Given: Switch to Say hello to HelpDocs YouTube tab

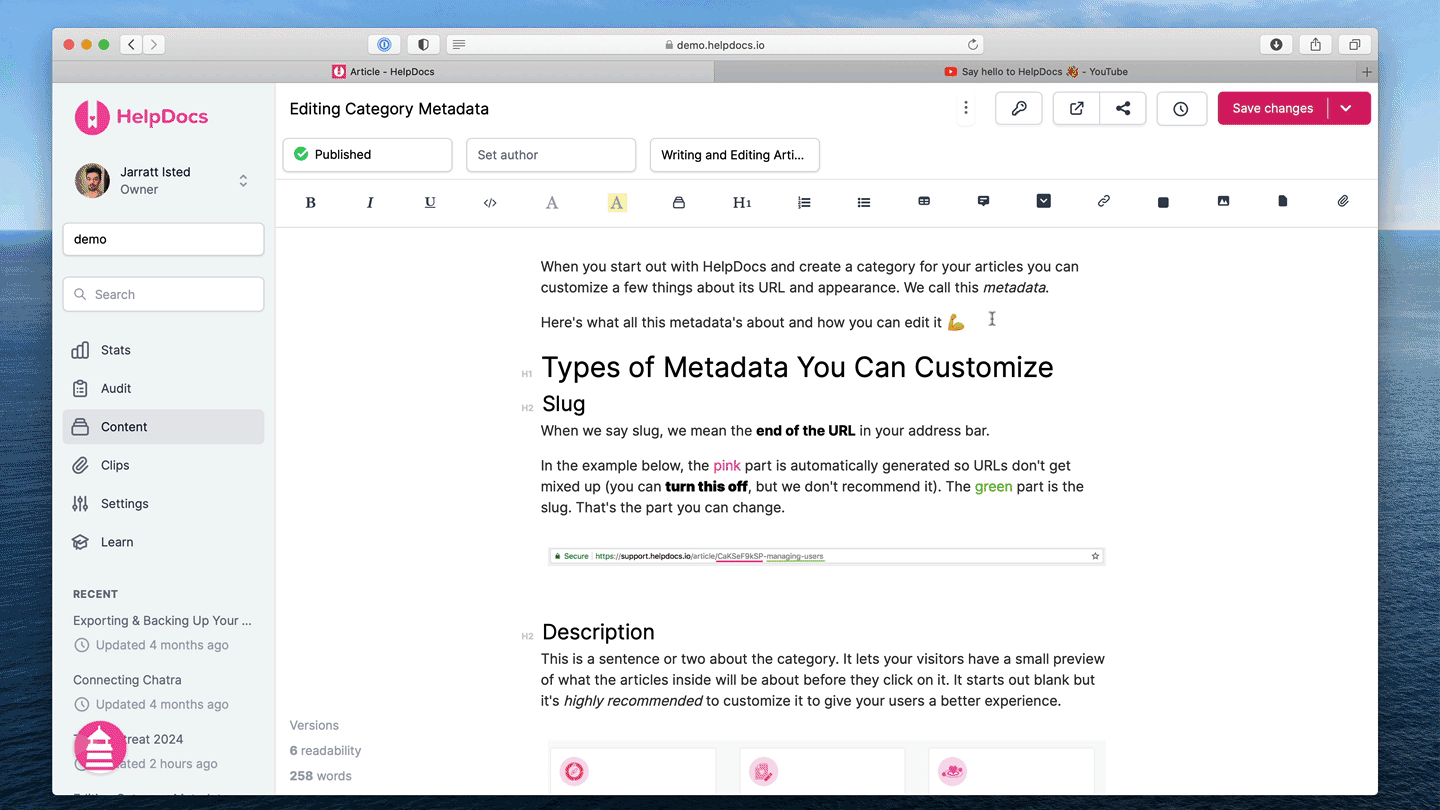Looking at the screenshot, I should (x=1035, y=72).
